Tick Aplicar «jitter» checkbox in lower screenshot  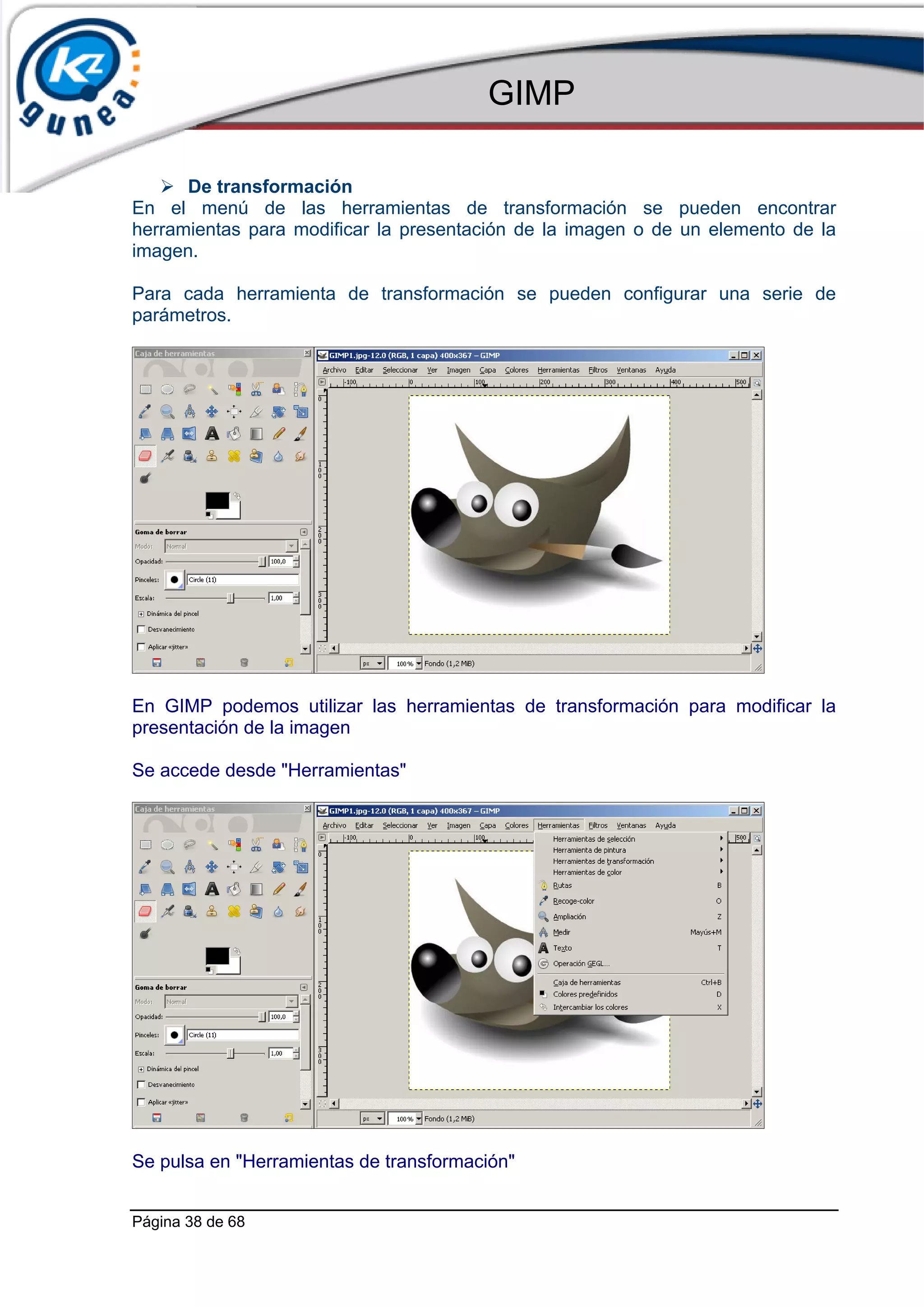141,1102
